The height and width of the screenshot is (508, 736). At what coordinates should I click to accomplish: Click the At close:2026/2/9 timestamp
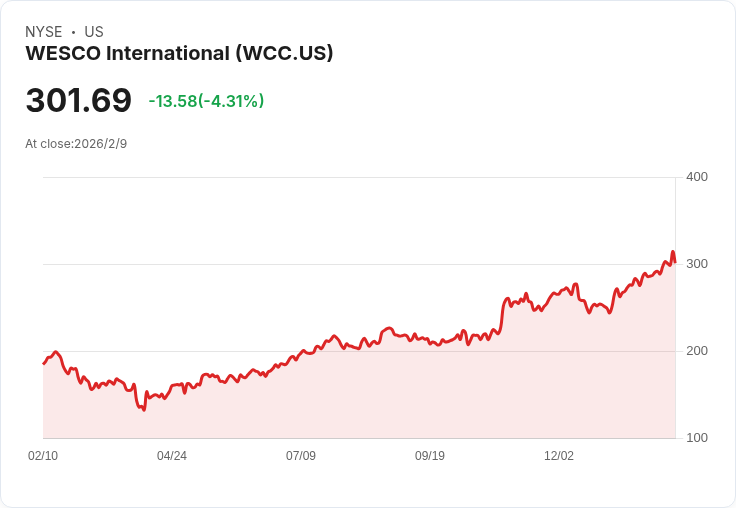coord(76,143)
